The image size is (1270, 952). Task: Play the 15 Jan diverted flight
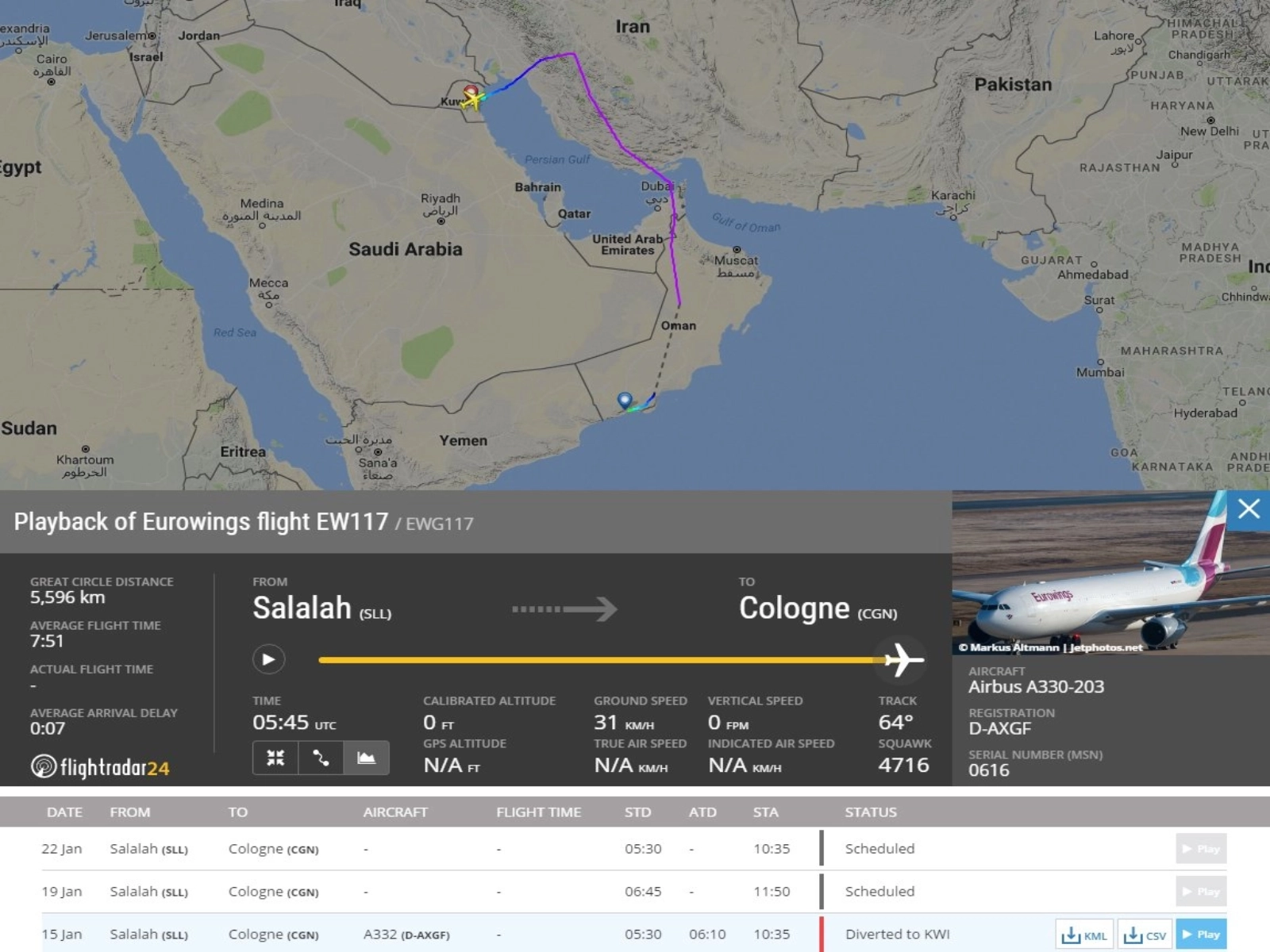click(1201, 935)
